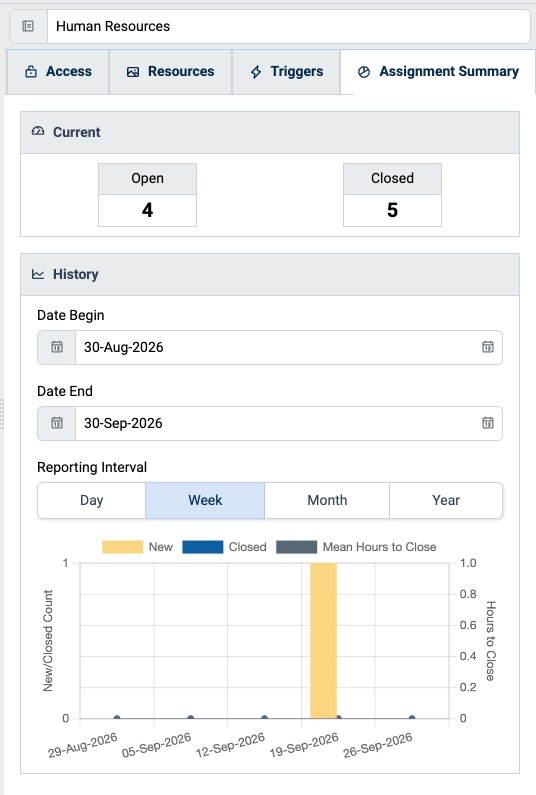
Task: Click the image icon on Resources tab
Action: pos(133,72)
